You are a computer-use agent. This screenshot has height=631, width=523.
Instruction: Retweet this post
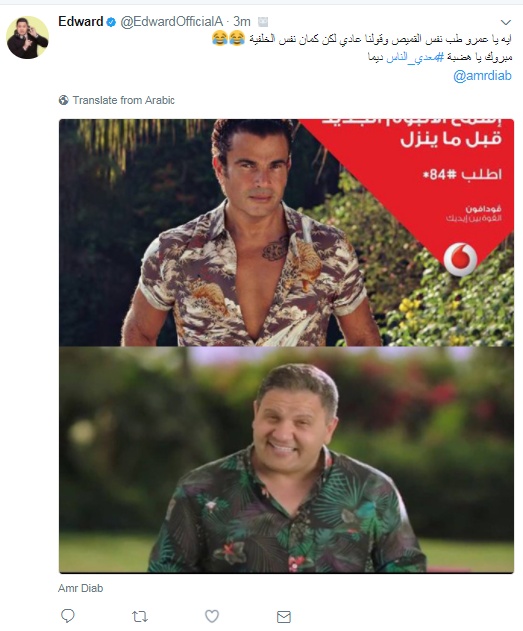140,616
